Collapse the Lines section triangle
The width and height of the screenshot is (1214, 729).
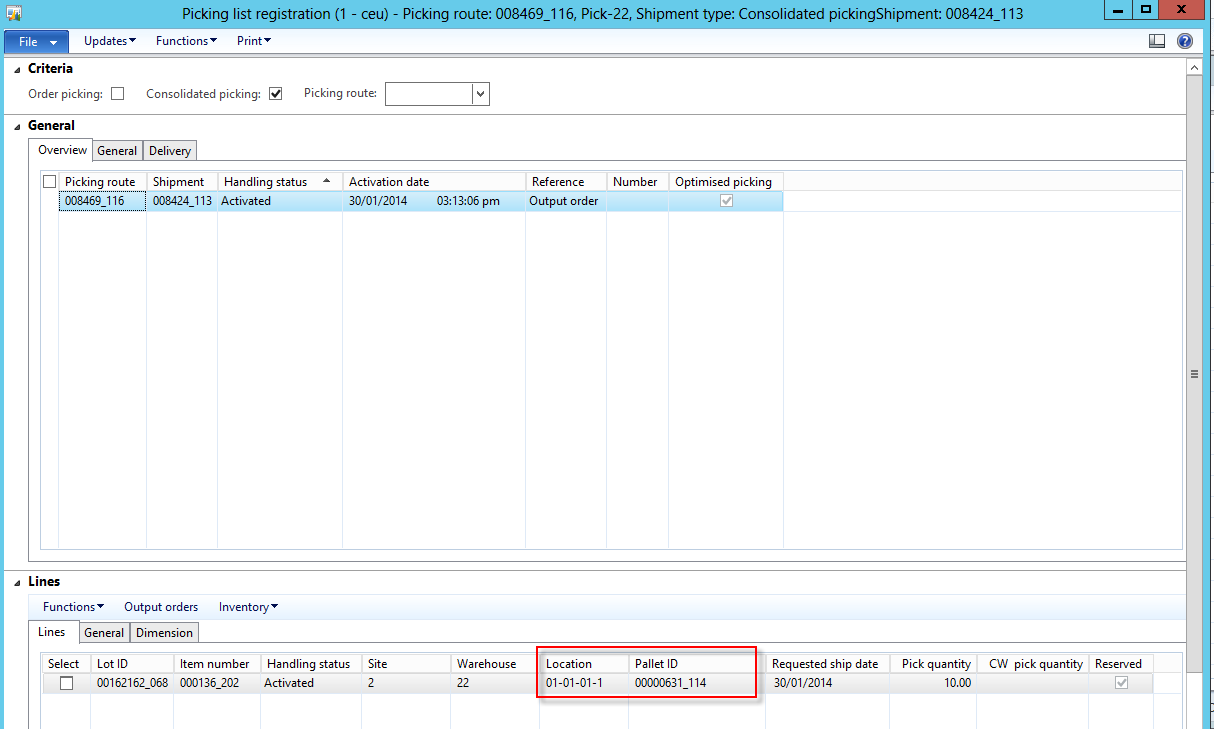pos(16,582)
